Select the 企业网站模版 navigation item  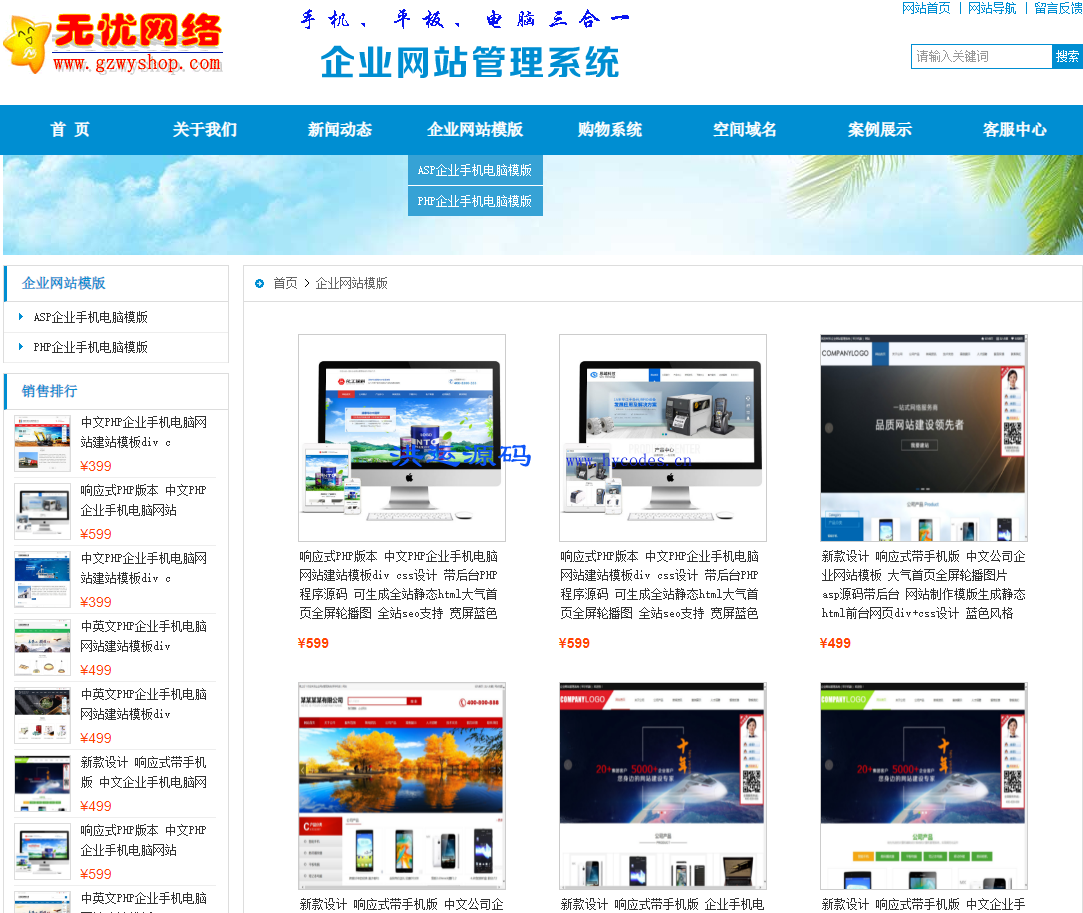[475, 129]
